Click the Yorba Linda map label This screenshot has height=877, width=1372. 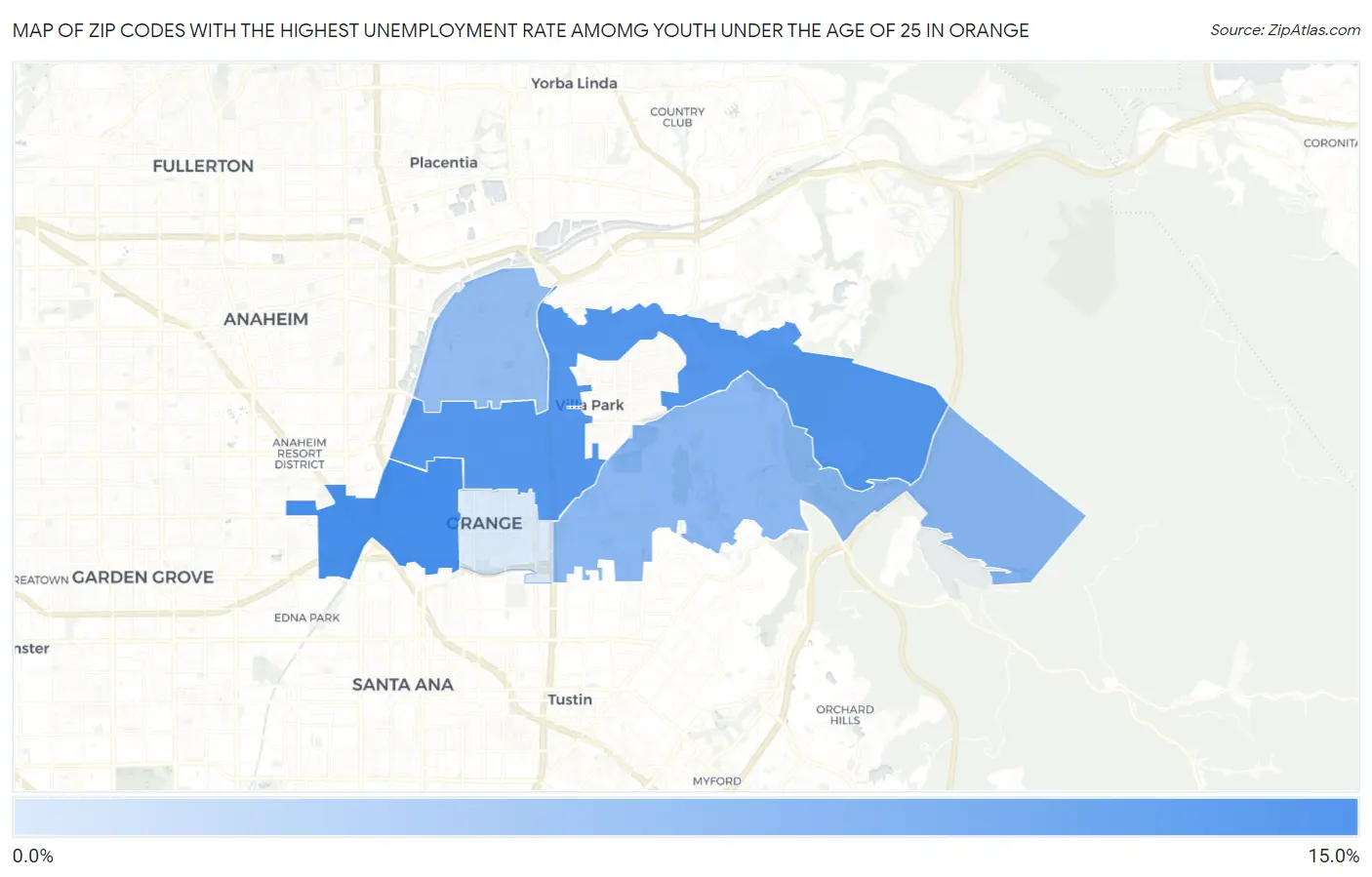coord(574,83)
